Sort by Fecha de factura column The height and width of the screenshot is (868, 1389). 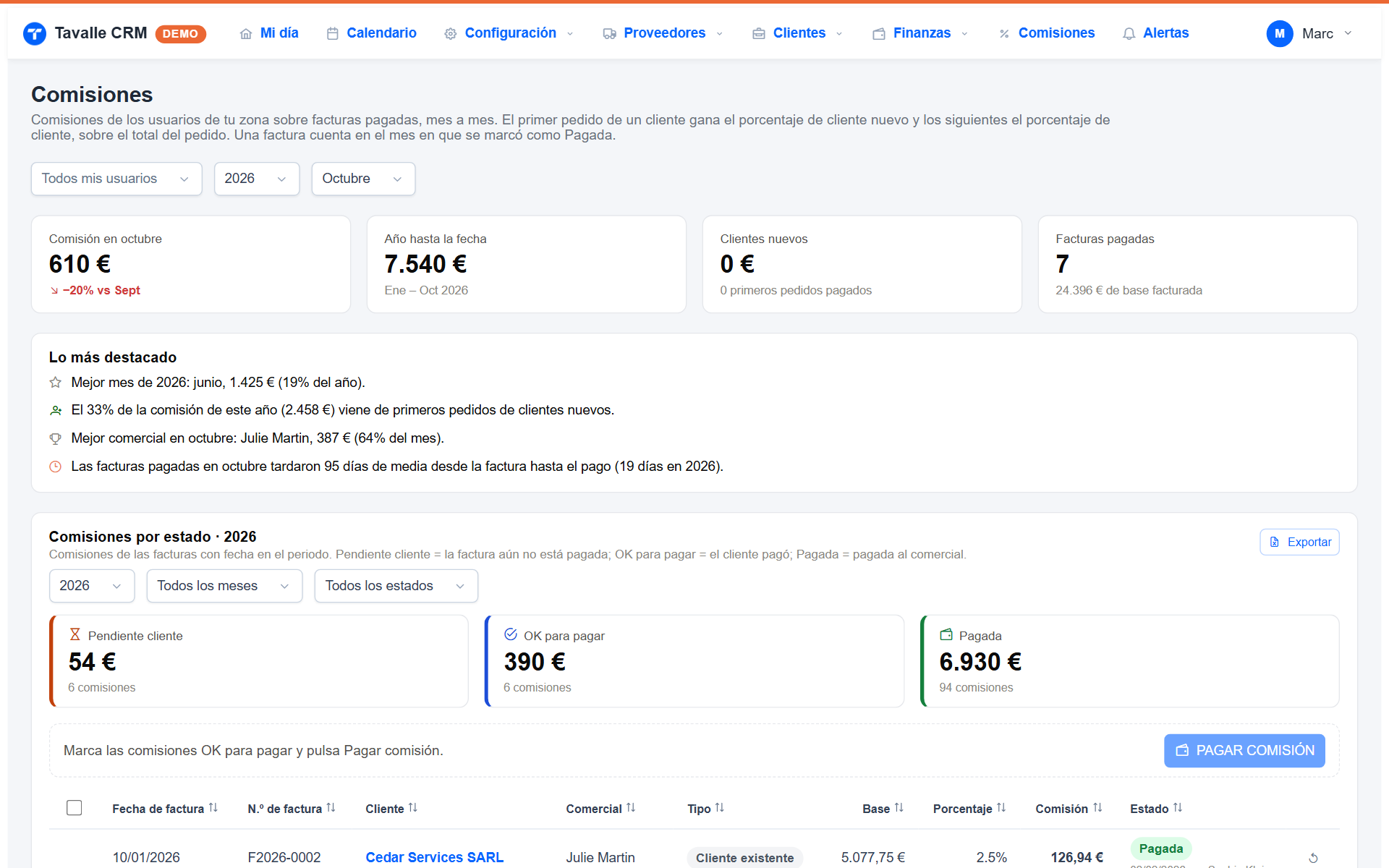(165, 809)
